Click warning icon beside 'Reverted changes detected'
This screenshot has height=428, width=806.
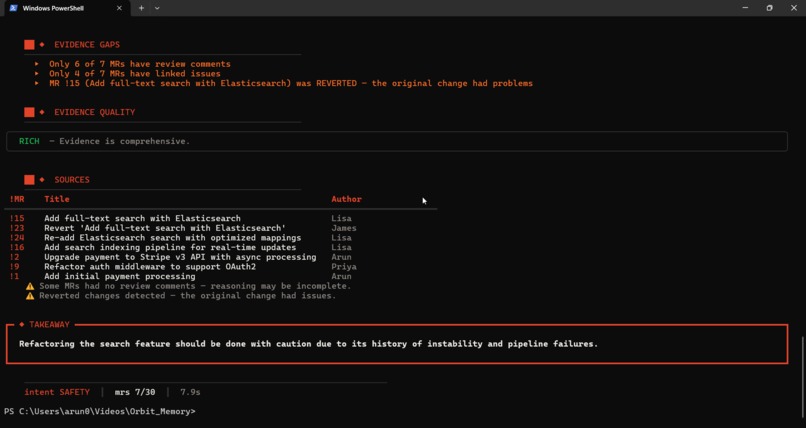tap(30, 296)
